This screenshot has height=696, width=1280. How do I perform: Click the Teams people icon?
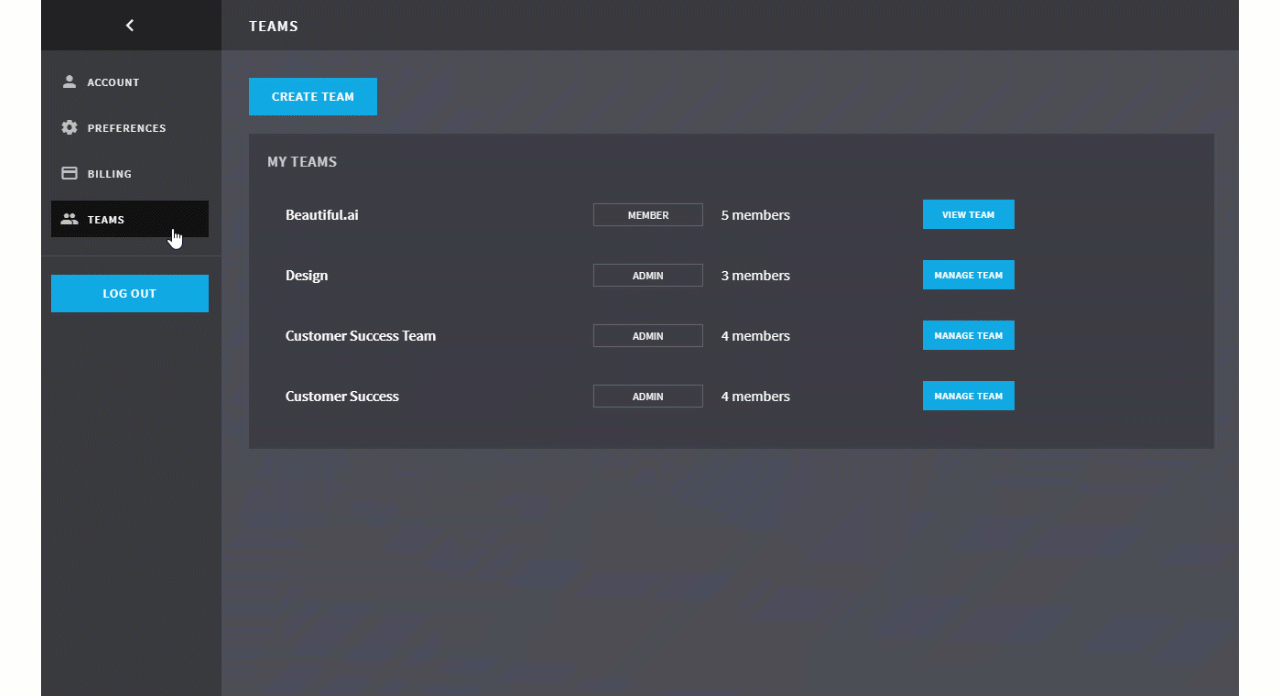click(x=69, y=219)
